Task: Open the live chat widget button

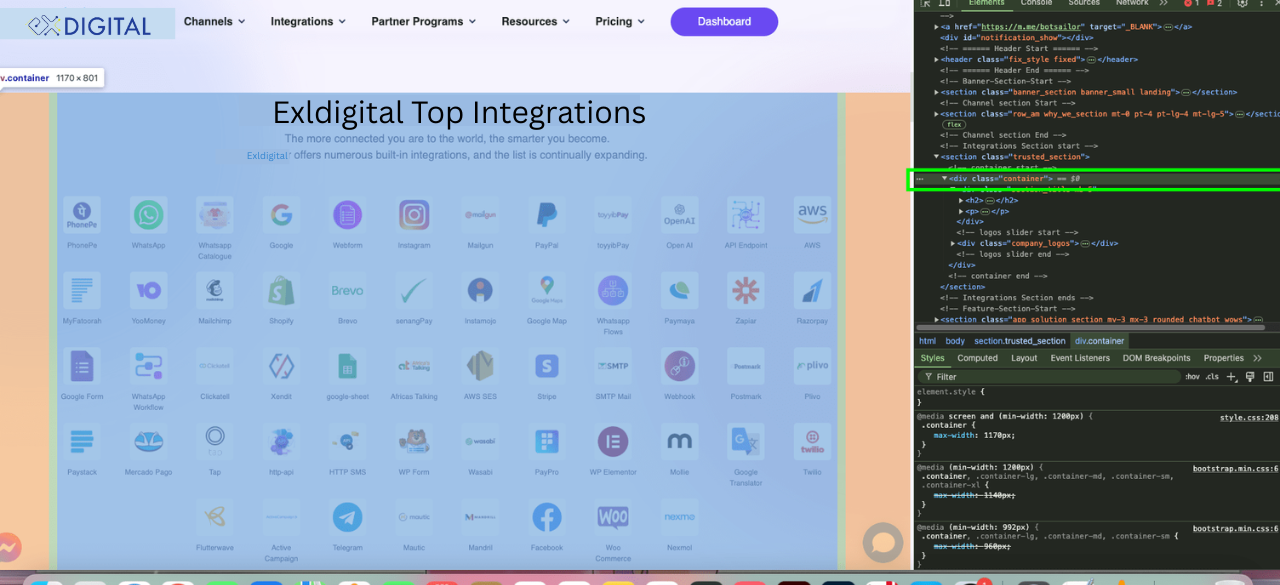Action: coord(883,543)
